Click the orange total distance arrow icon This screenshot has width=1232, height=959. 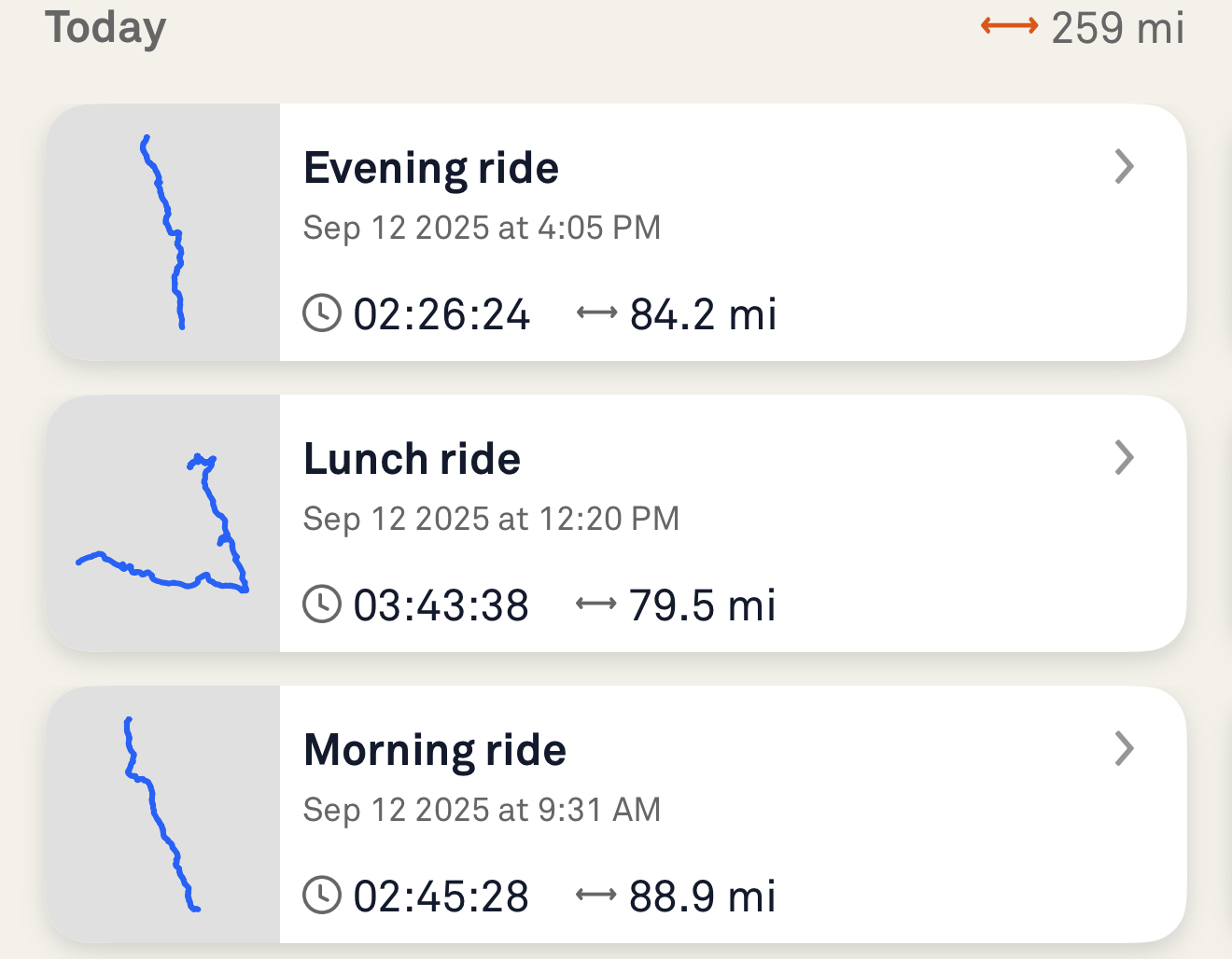tap(1009, 27)
